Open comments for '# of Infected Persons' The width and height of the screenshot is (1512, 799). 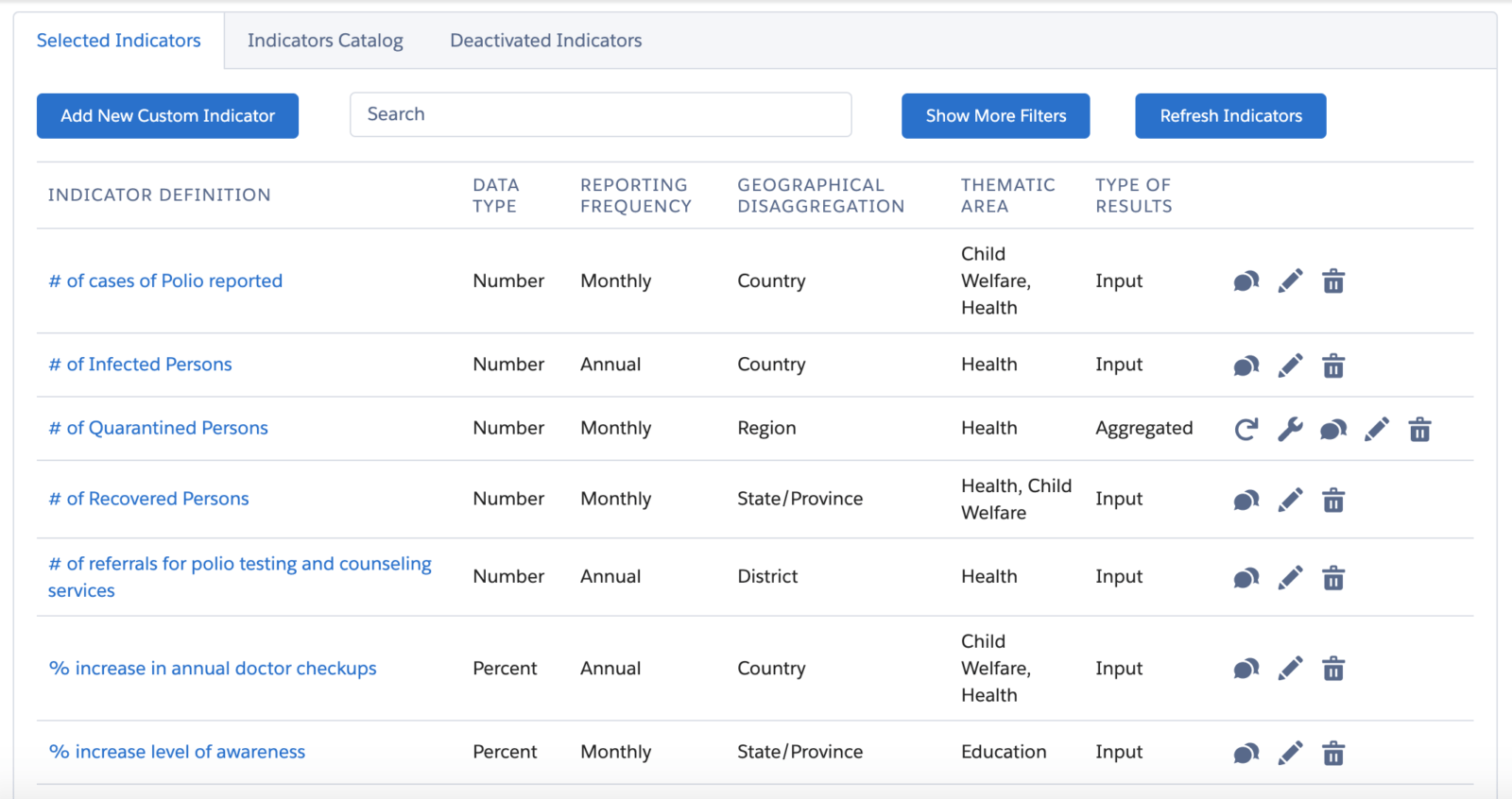(x=1246, y=365)
